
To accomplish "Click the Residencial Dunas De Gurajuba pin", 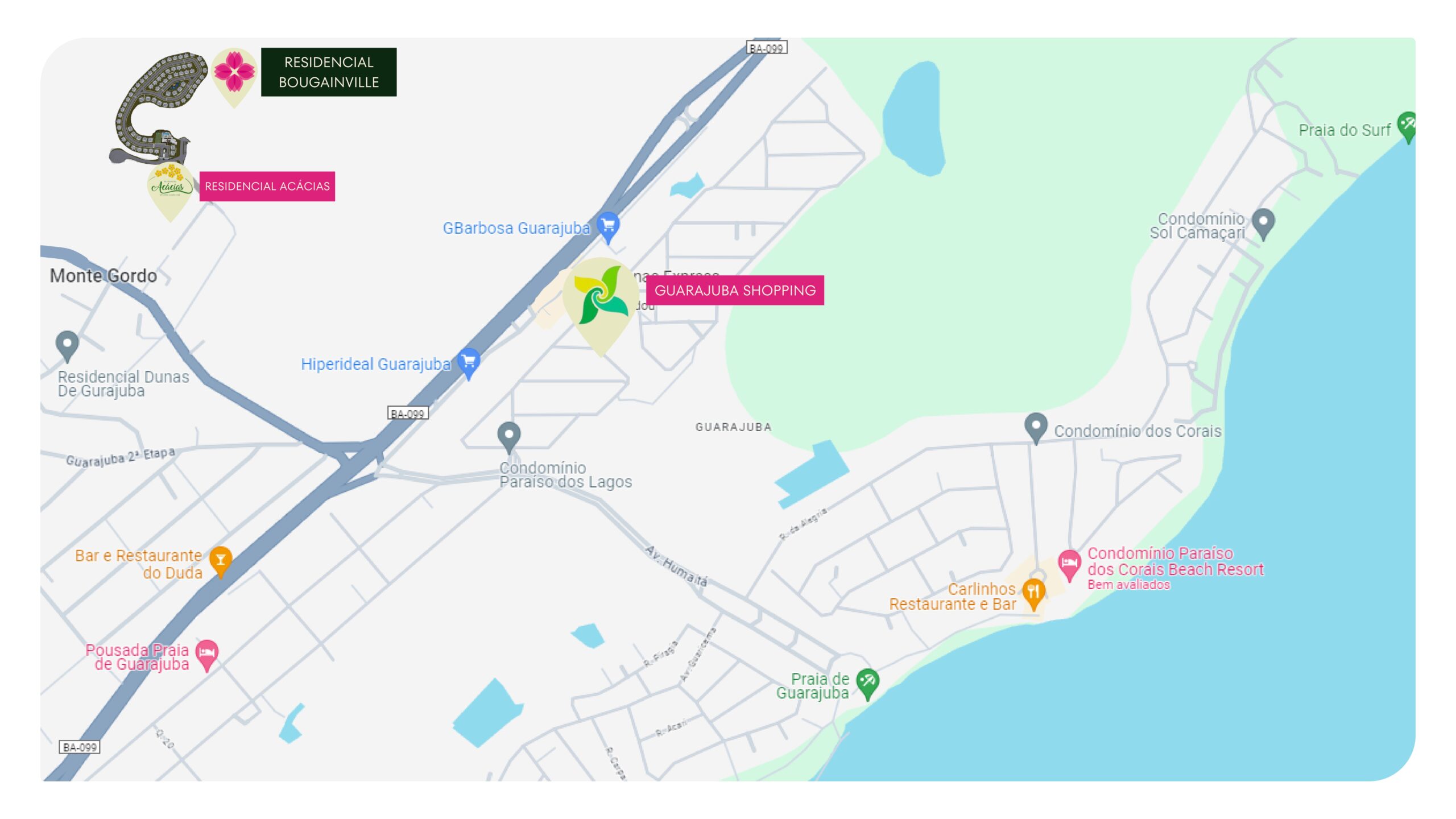I will (67, 346).
